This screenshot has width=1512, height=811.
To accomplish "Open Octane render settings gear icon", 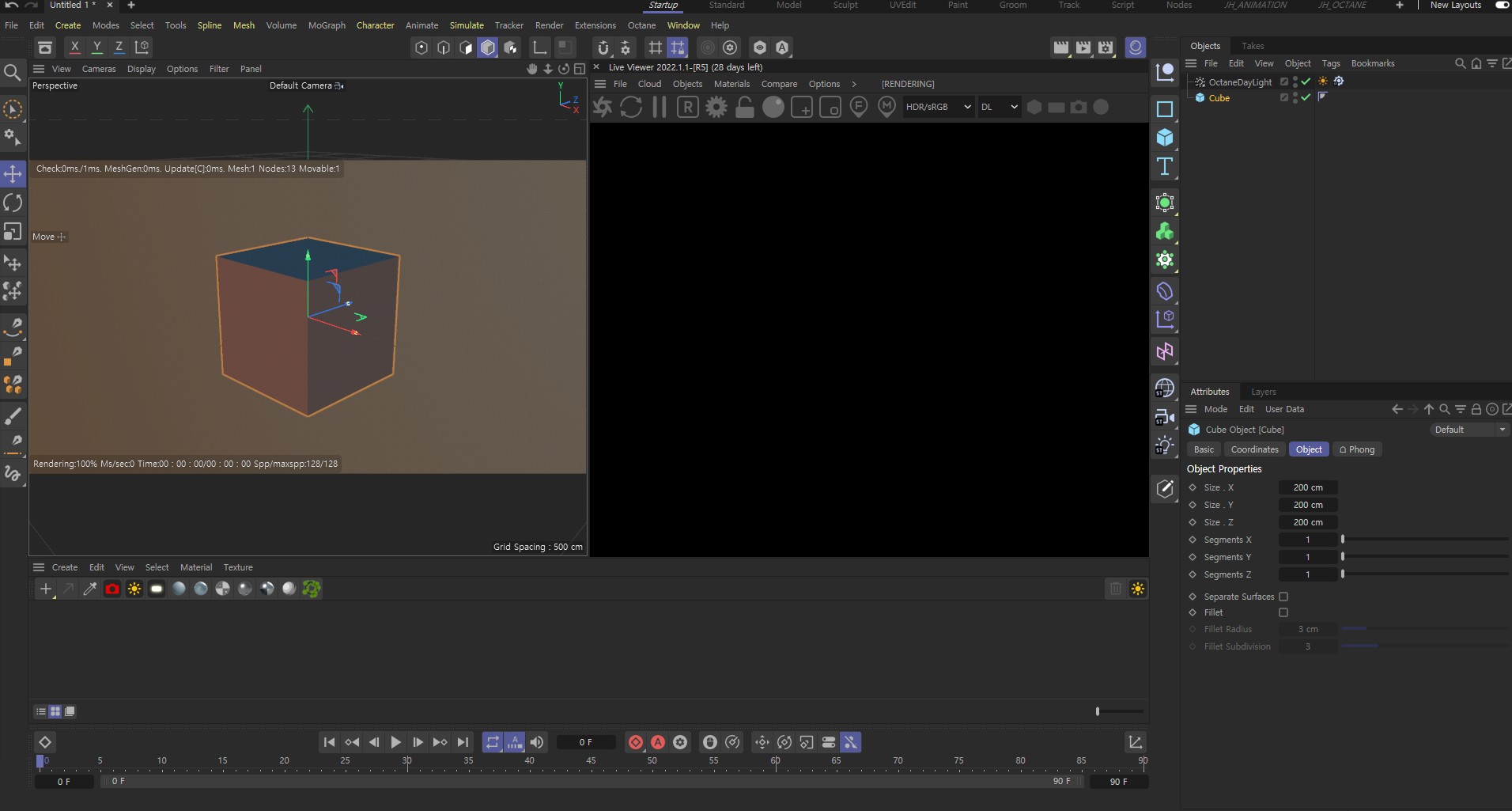I will pyautogui.click(x=716, y=107).
